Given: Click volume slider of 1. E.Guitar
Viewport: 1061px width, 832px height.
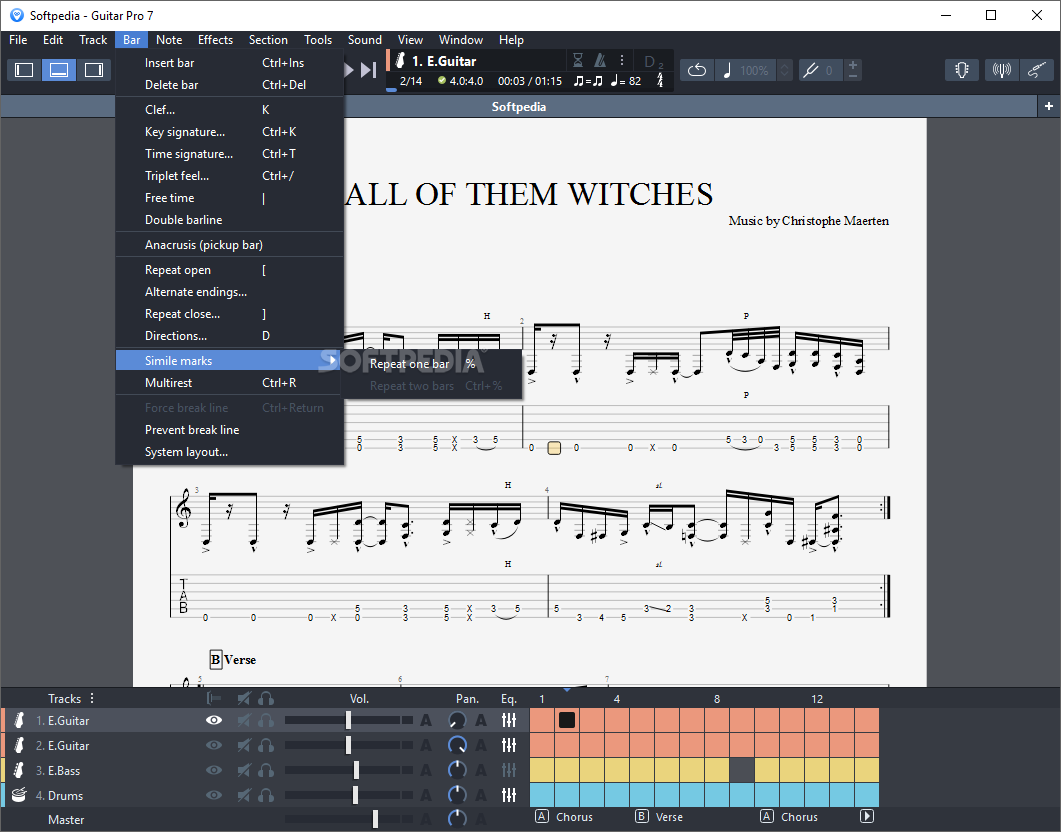Looking at the screenshot, I should click(348, 720).
